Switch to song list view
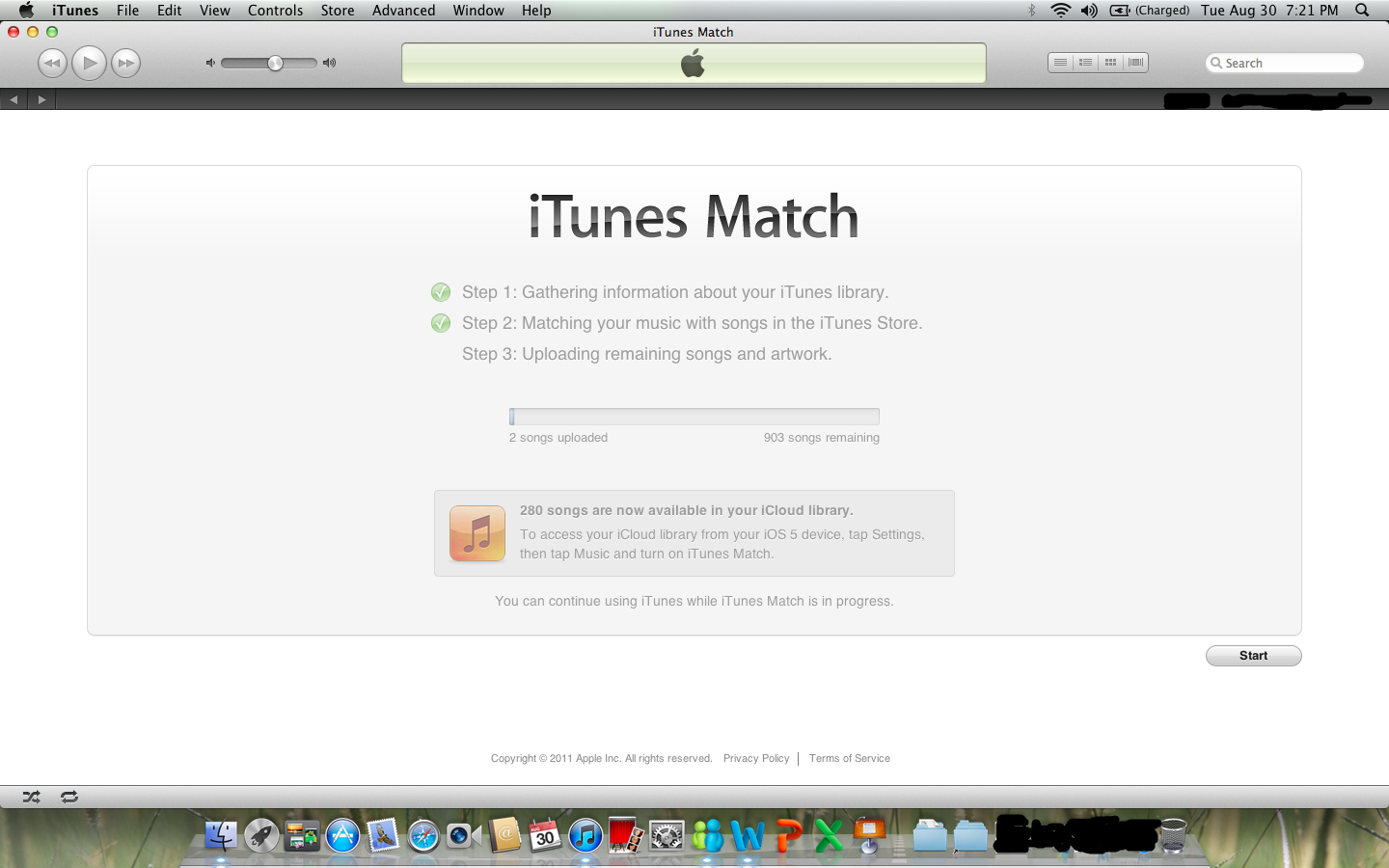Viewport: 1389px width, 868px height. (1060, 63)
